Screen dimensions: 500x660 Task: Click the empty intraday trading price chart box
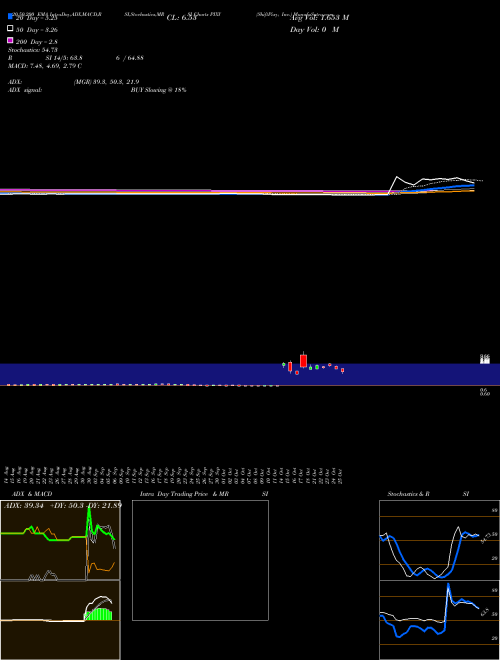pos(200,560)
